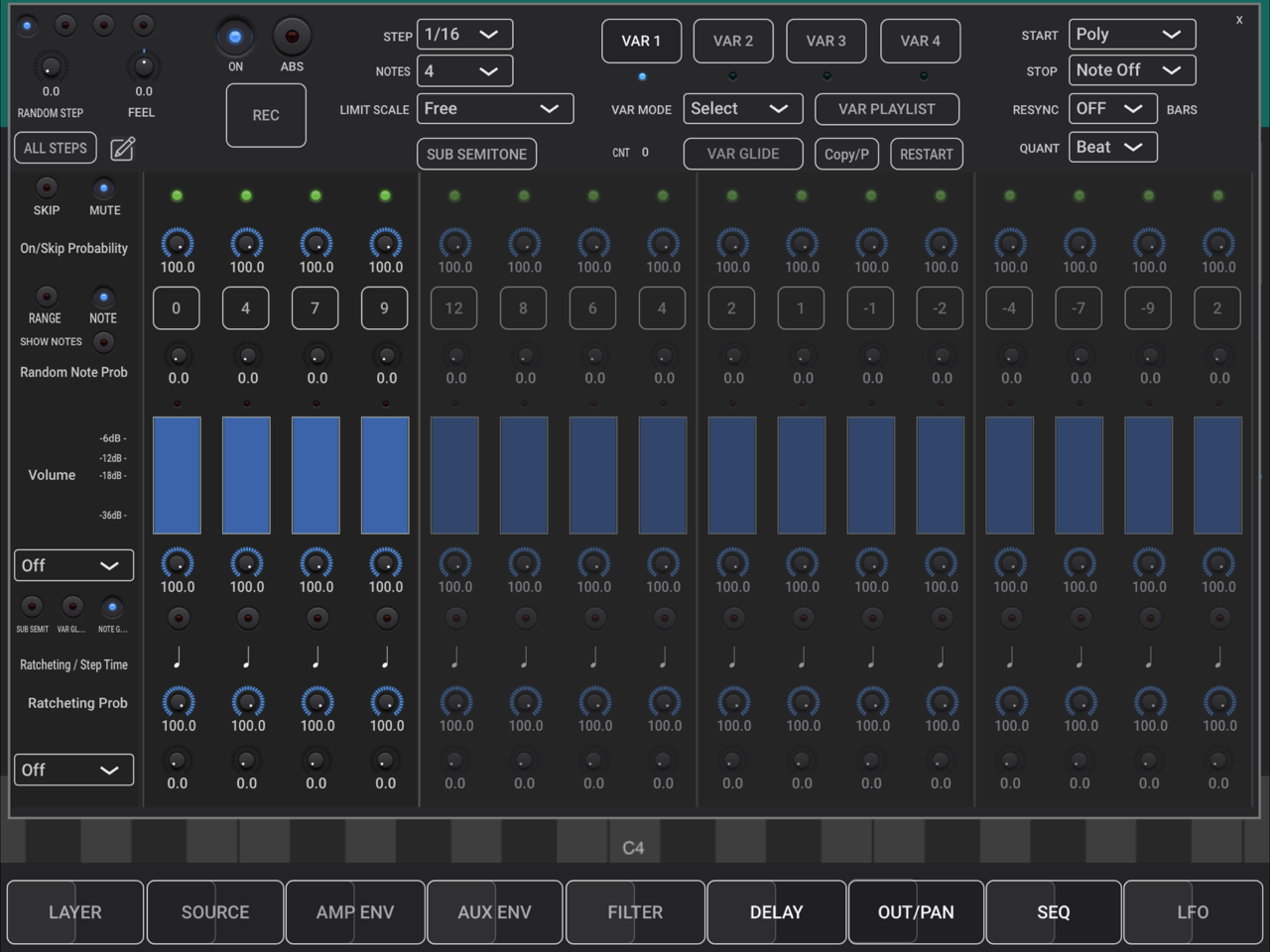The image size is (1270, 952).
Task: Toggle the green step LED above note 7
Action: pyautogui.click(x=316, y=195)
